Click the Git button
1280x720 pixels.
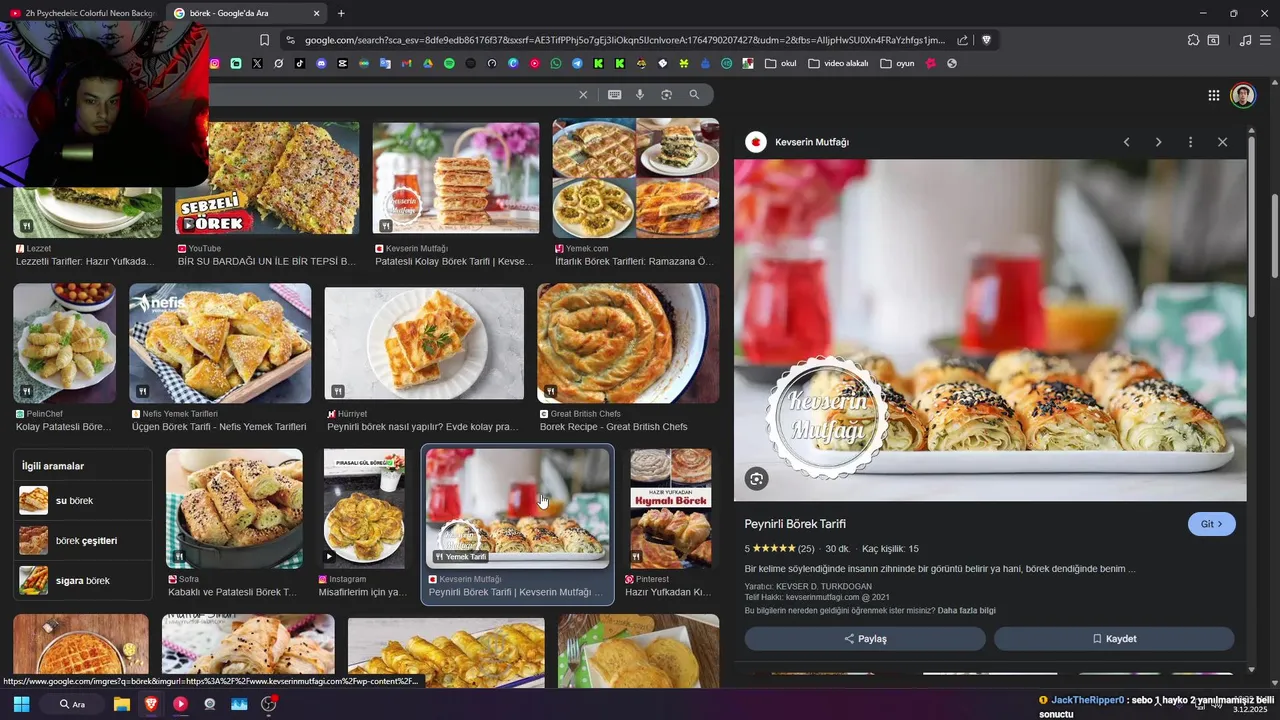[x=1211, y=524]
